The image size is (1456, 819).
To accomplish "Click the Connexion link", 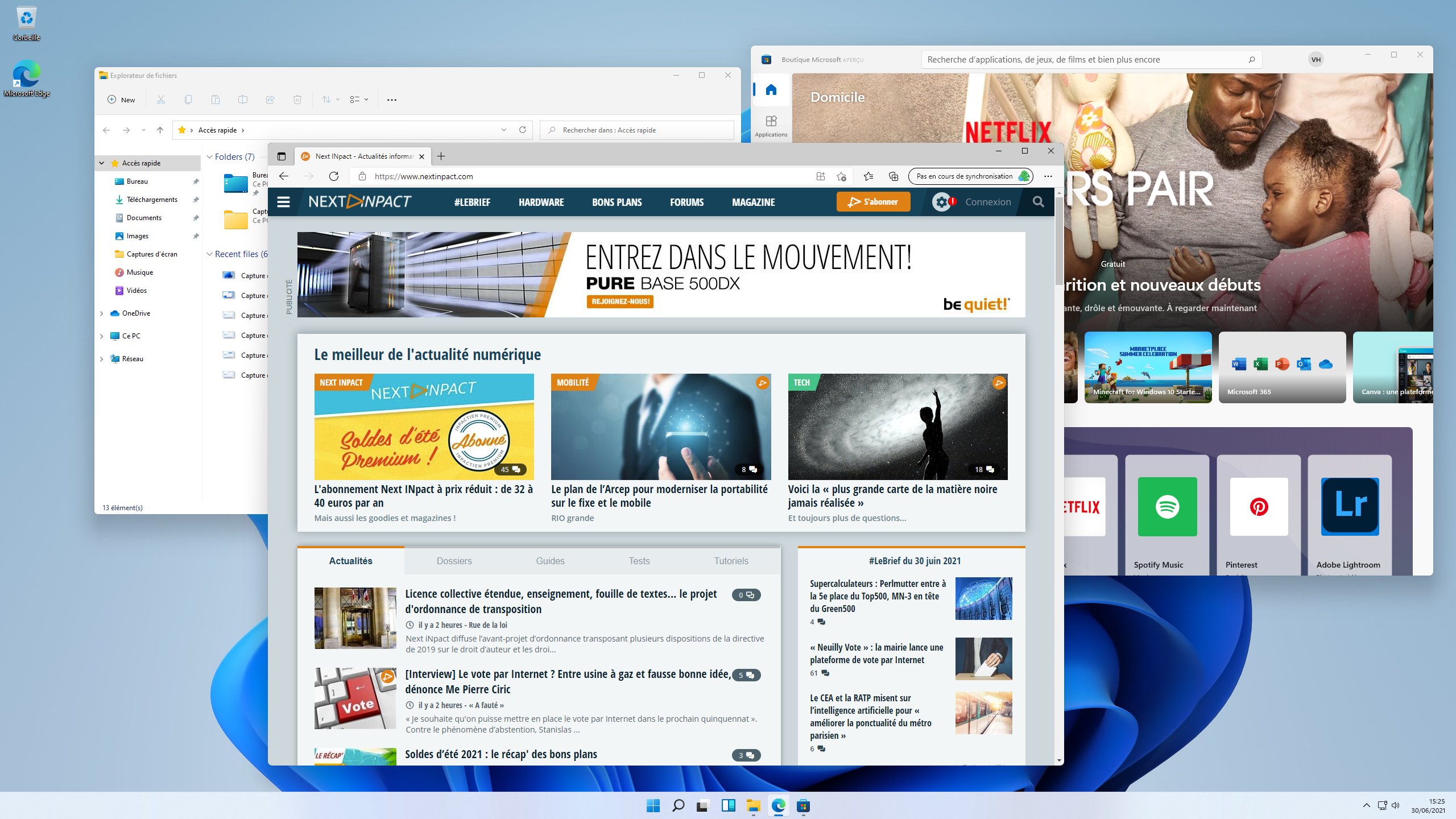I will click(988, 202).
